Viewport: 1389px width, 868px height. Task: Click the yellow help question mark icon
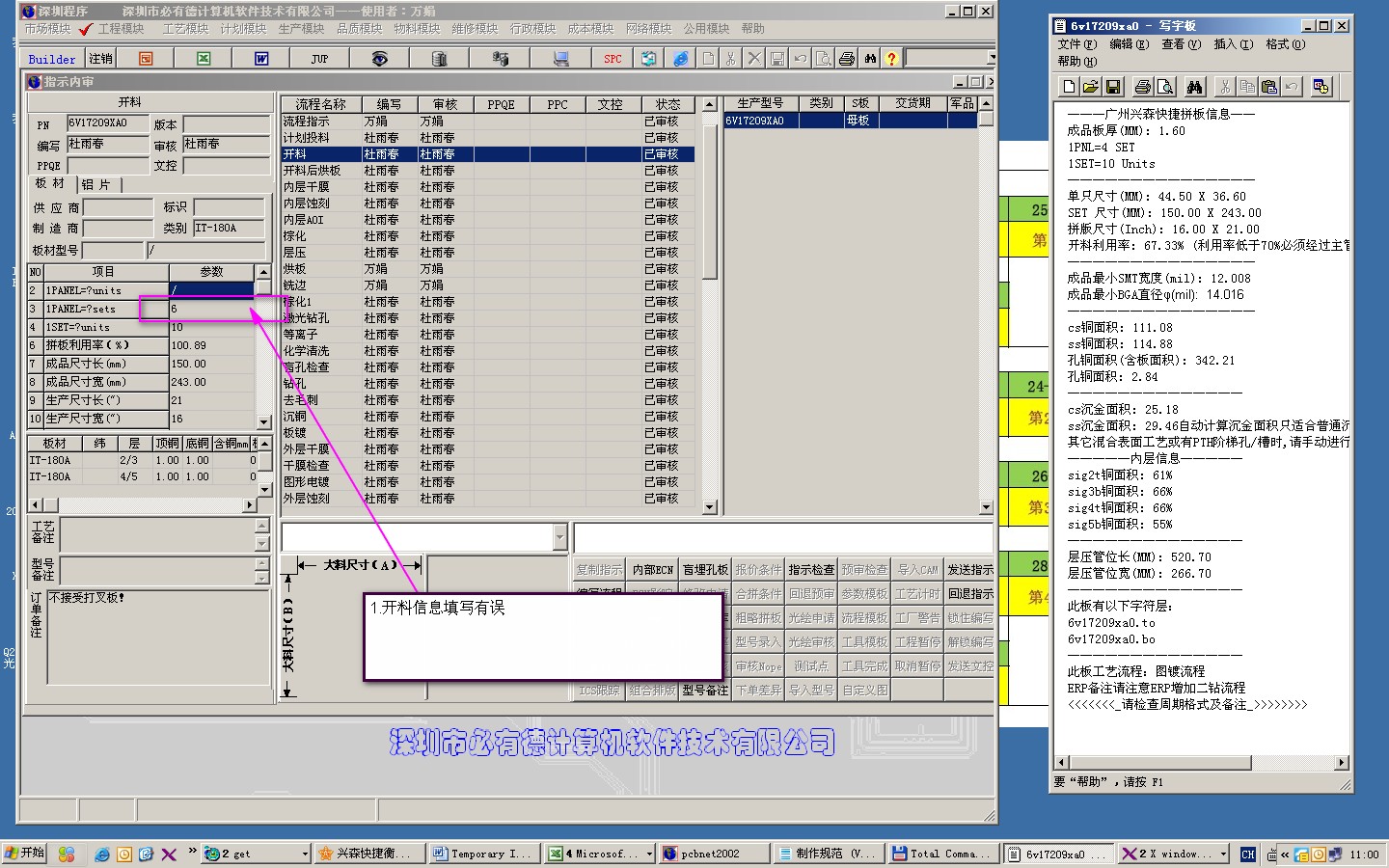pyautogui.click(x=891, y=59)
